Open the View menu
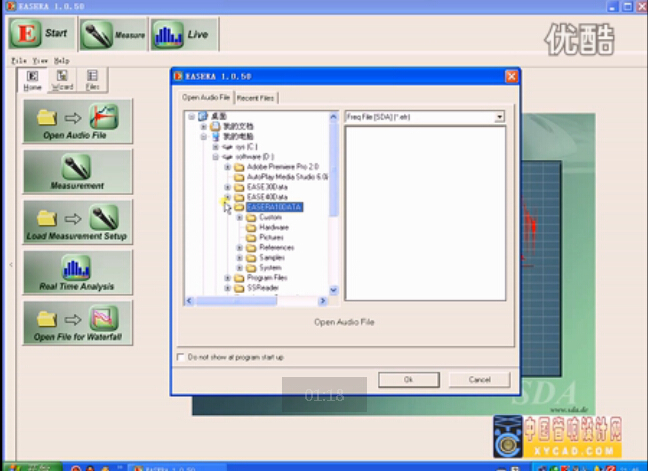Image resolution: width=648 pixels, height=471 pixels. pyautogui.click(x=40, y=61)
